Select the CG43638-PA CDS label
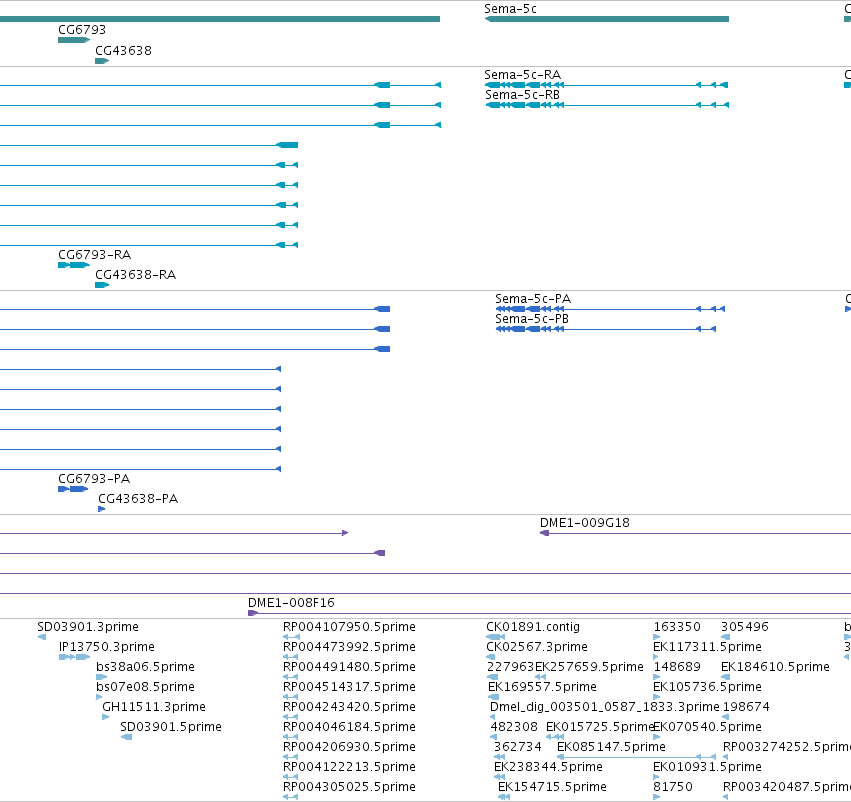 tap(138, 499)
